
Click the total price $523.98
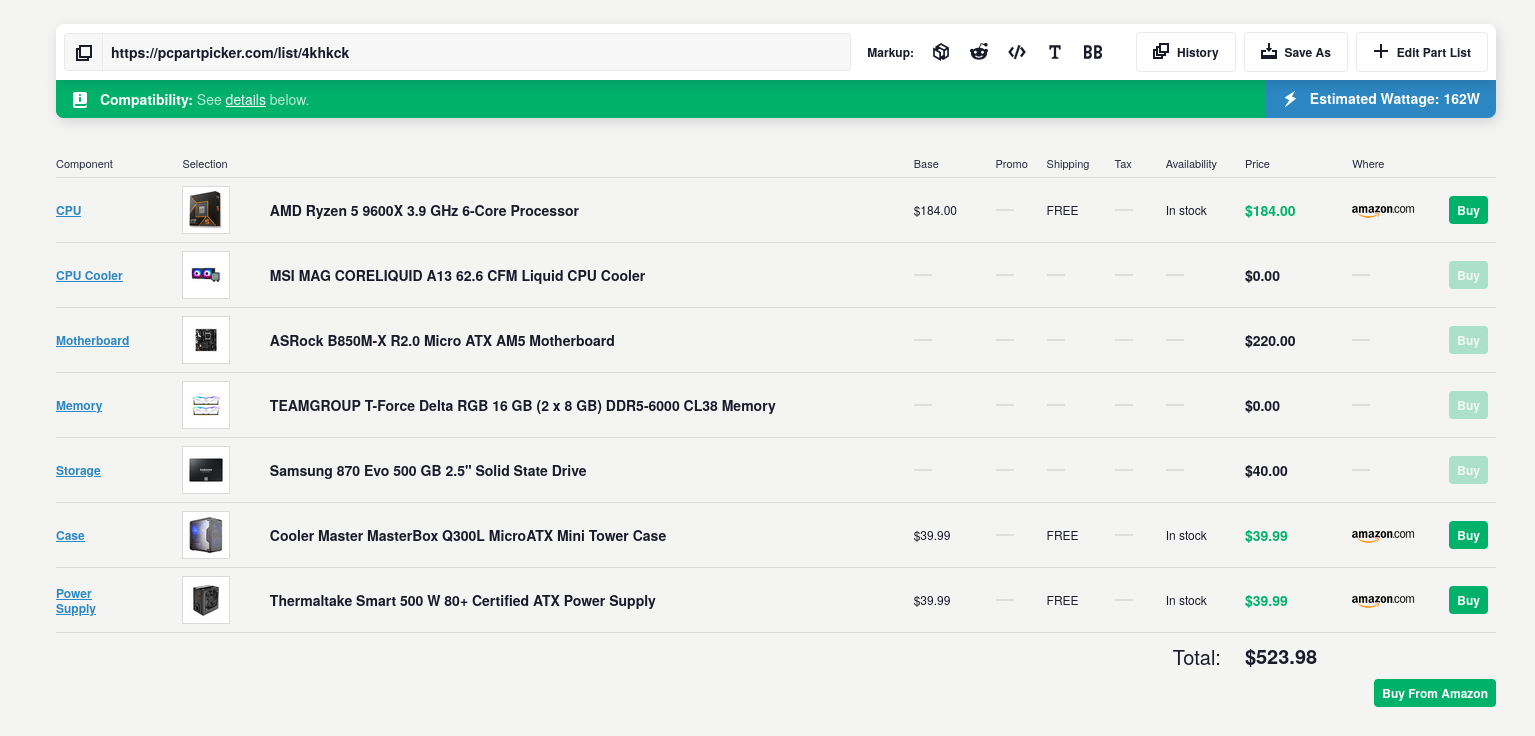click(x=1281, y=657)
